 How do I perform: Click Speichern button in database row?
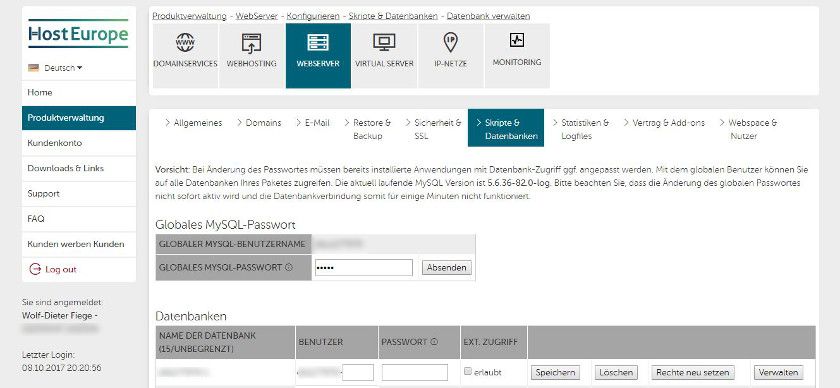pyautogui.click(x=555, y=372)
